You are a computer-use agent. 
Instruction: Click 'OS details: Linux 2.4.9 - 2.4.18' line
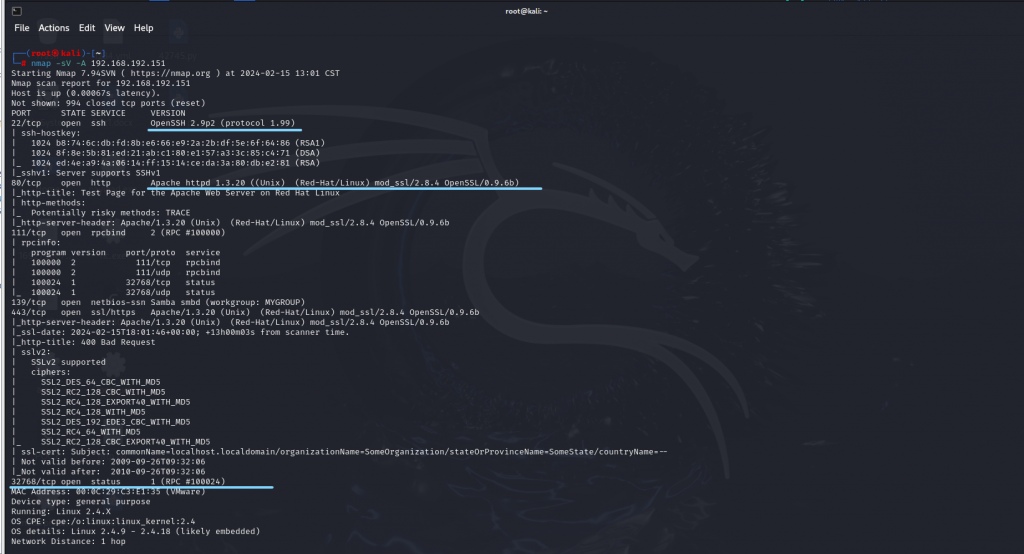135,532
